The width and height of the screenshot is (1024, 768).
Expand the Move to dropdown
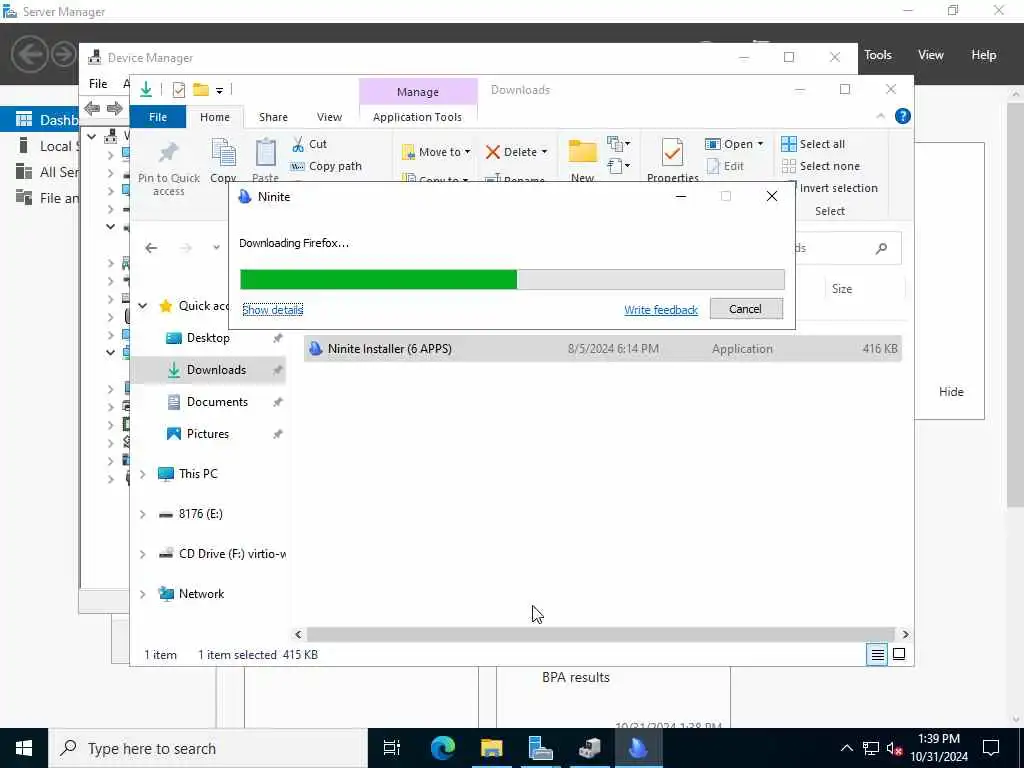click(468, 152)
